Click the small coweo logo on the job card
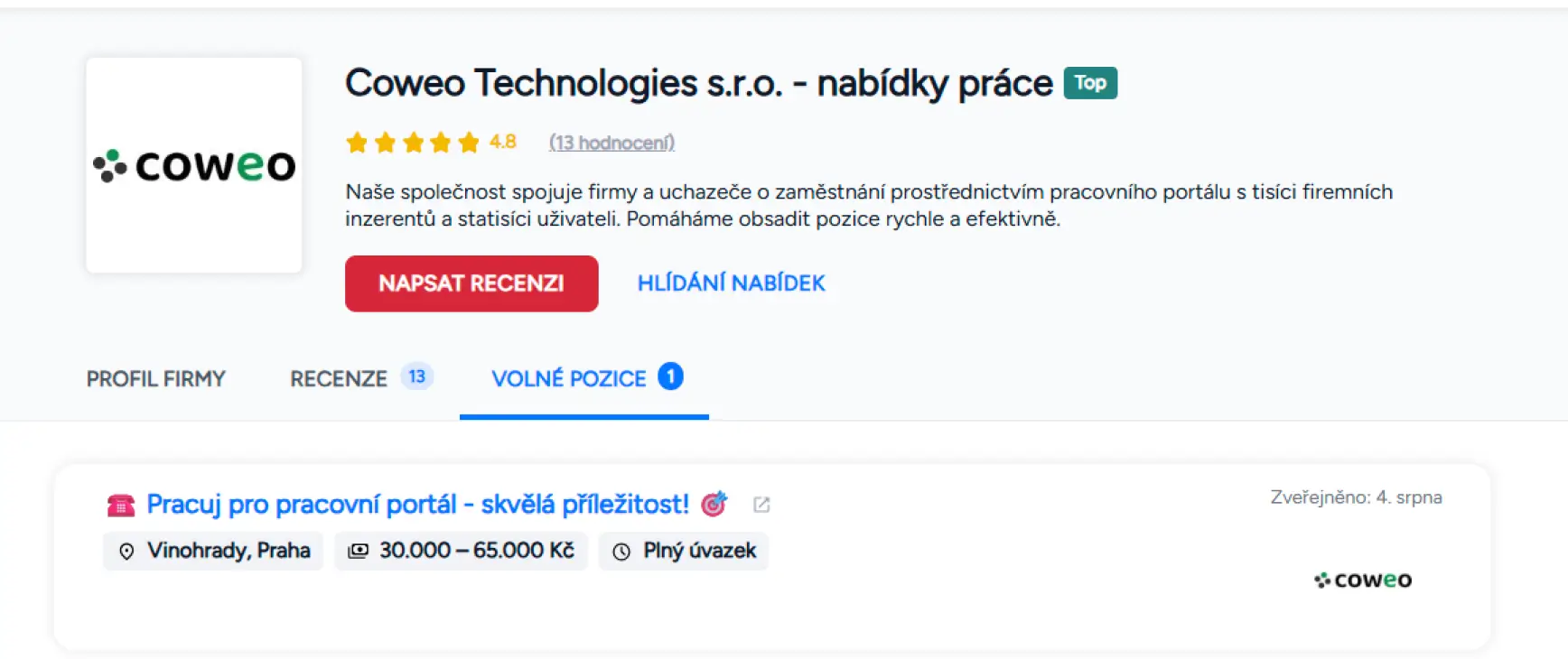1568x659 pixels. coord(1363,579)
